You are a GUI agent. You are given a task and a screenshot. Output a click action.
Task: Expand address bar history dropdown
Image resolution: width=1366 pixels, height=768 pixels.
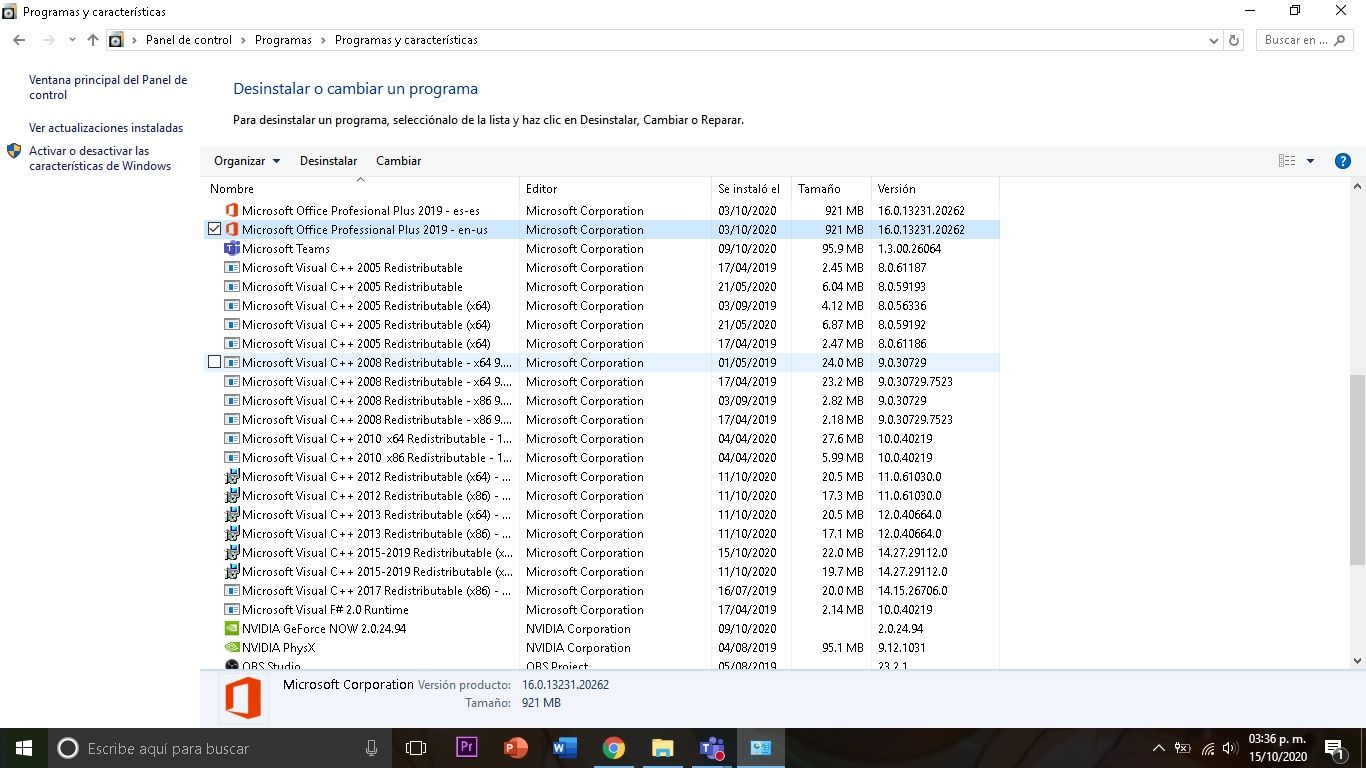point(1214,40)
